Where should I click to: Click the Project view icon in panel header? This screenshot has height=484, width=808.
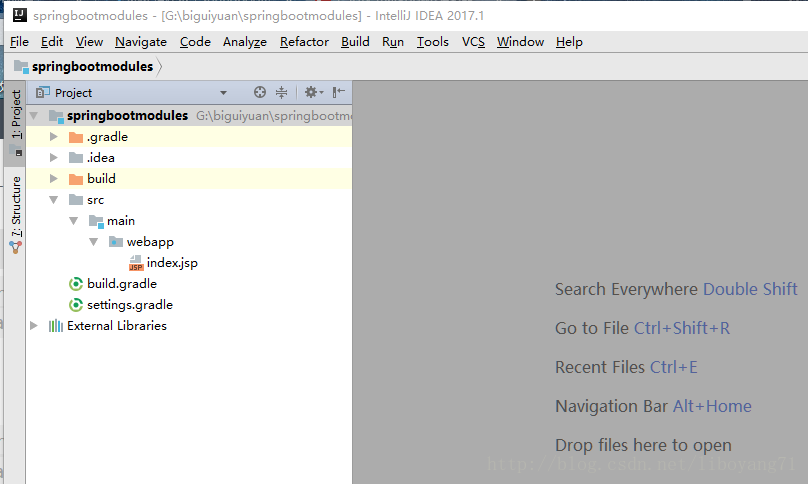(43, 92)
